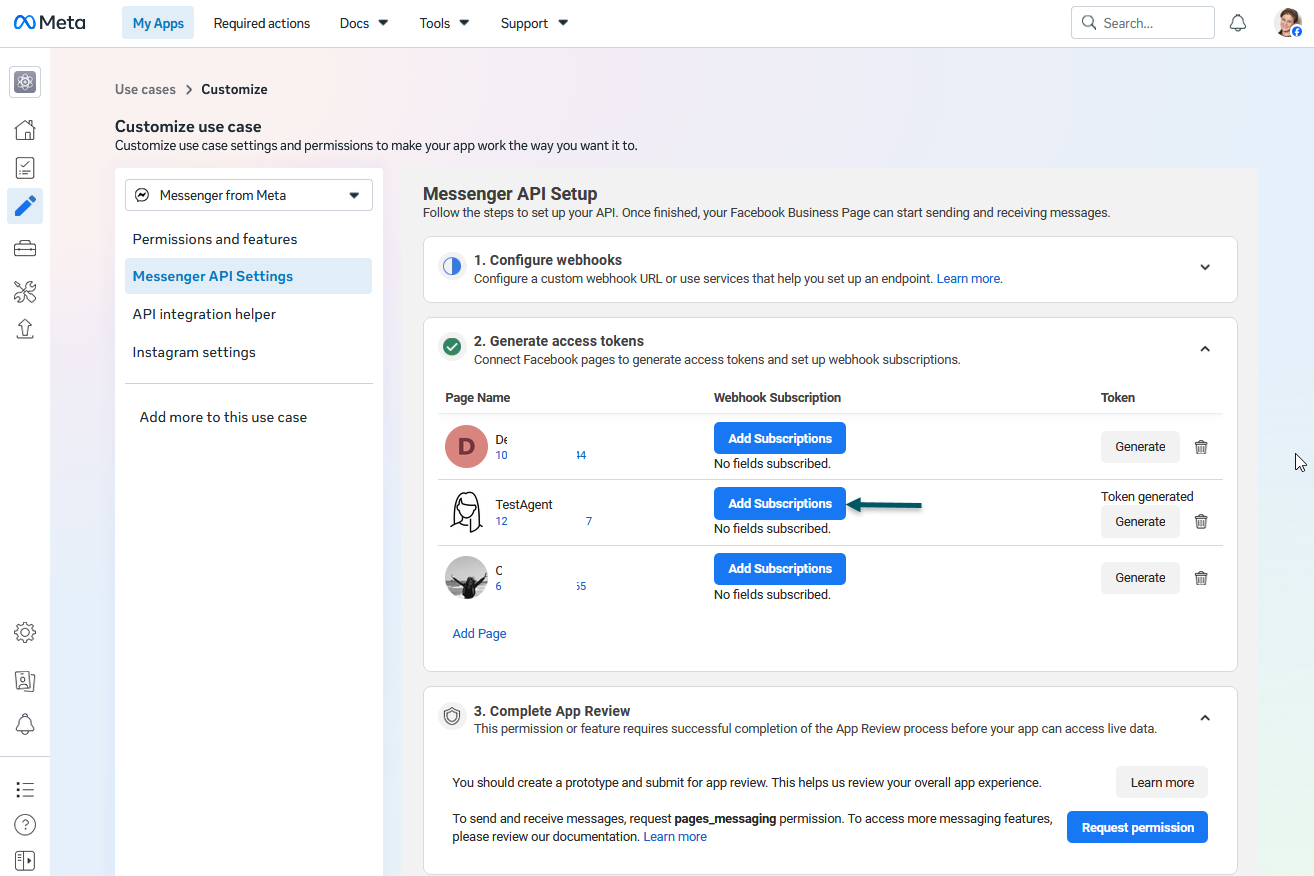Viewport: 1314px width, 876px height.
Task: Click the 'Messenger API Setup' heading
Action: (x=510, y=194)
